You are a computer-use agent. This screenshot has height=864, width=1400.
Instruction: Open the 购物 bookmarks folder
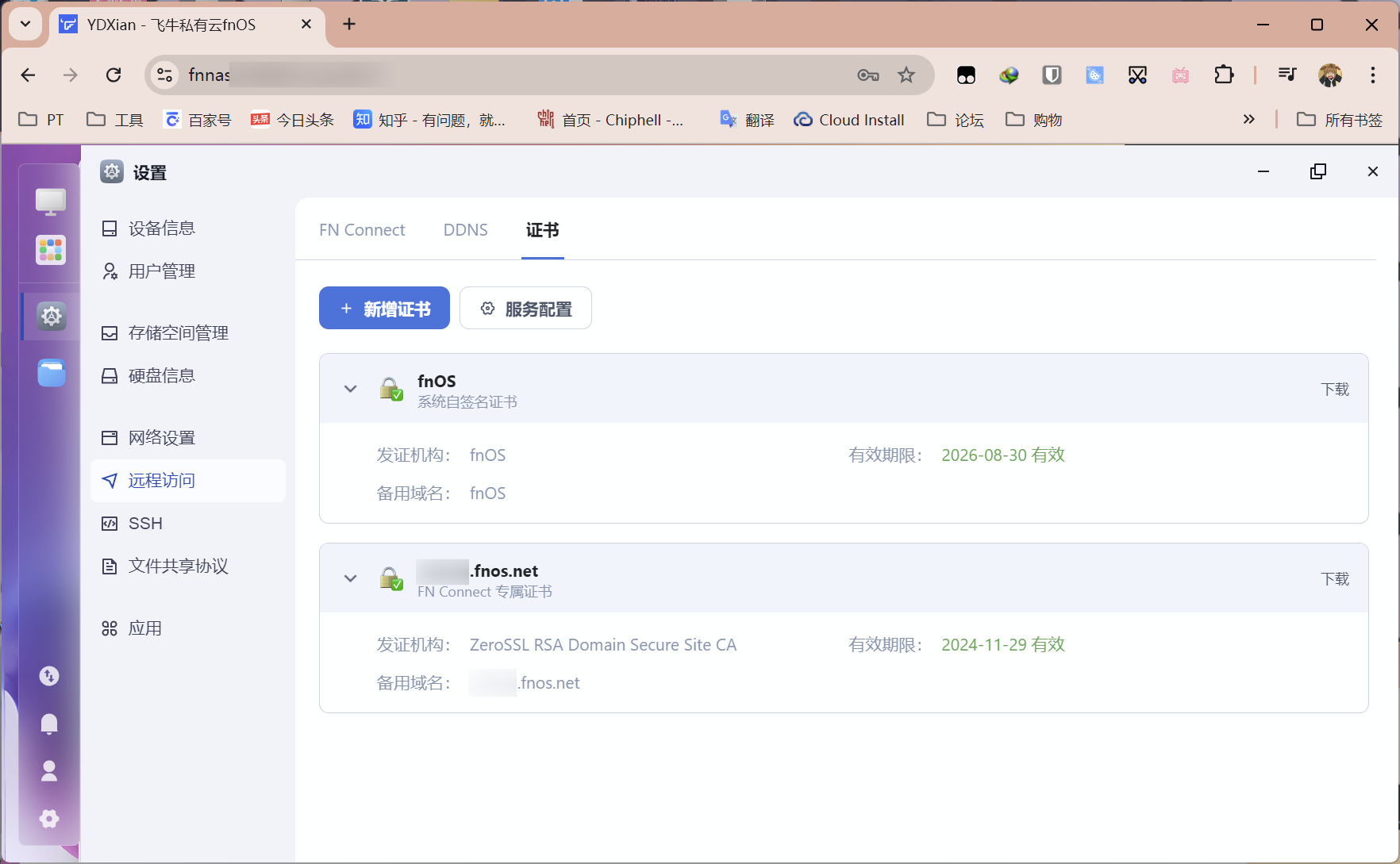pyautogui.click(x=1034, y=120)
